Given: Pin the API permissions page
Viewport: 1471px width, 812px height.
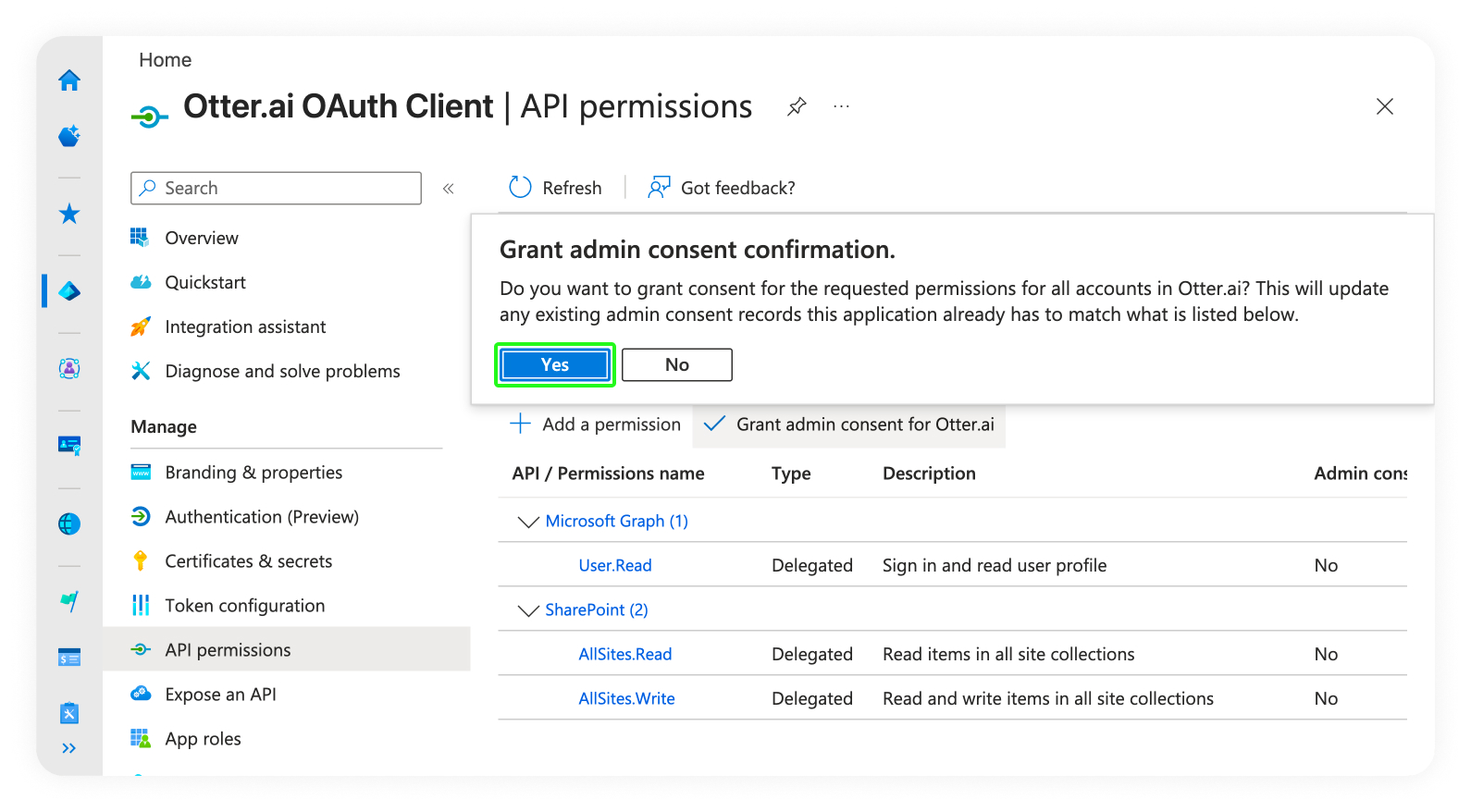Looking at the screenshot, I should (797, 107).
